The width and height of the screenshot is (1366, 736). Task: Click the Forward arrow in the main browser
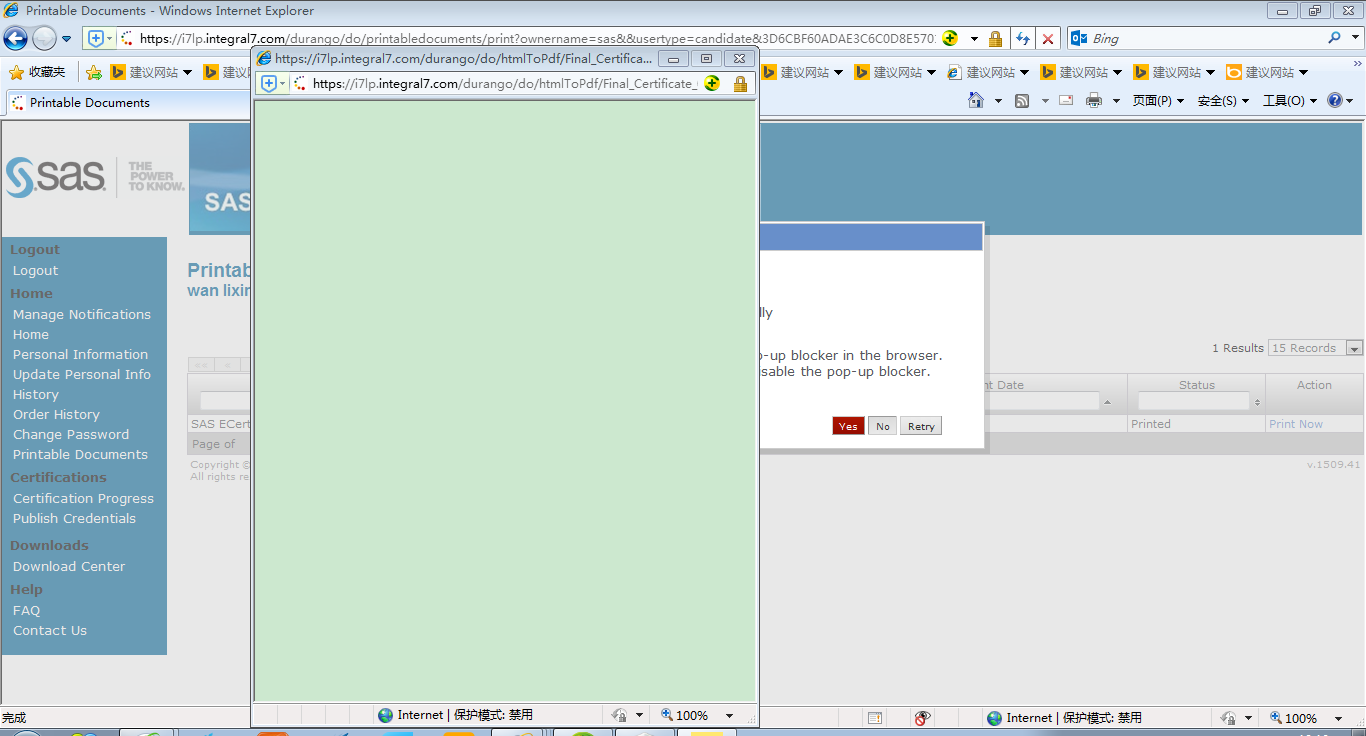pos(44,39)
